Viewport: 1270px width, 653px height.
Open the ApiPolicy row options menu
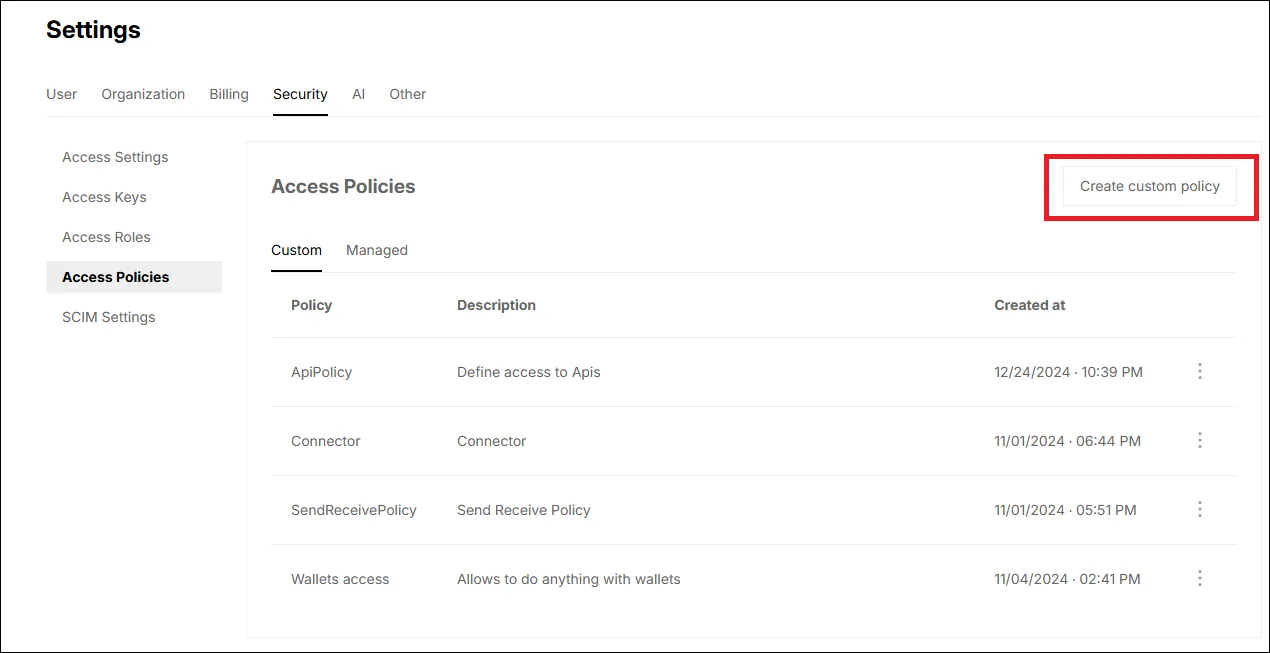point(1200,371)
